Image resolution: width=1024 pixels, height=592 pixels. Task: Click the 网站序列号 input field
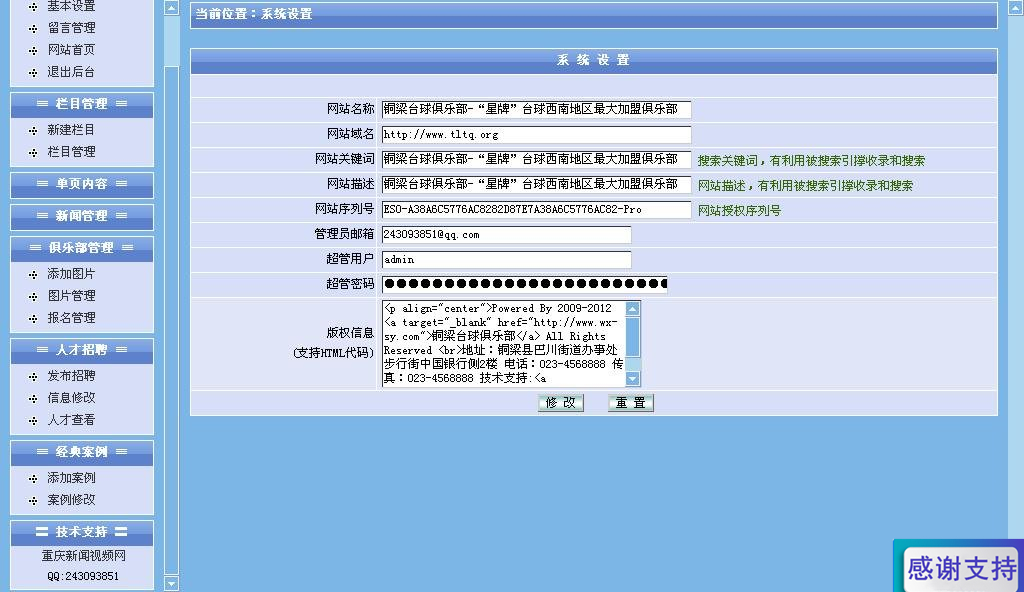[x=536, y=210]
